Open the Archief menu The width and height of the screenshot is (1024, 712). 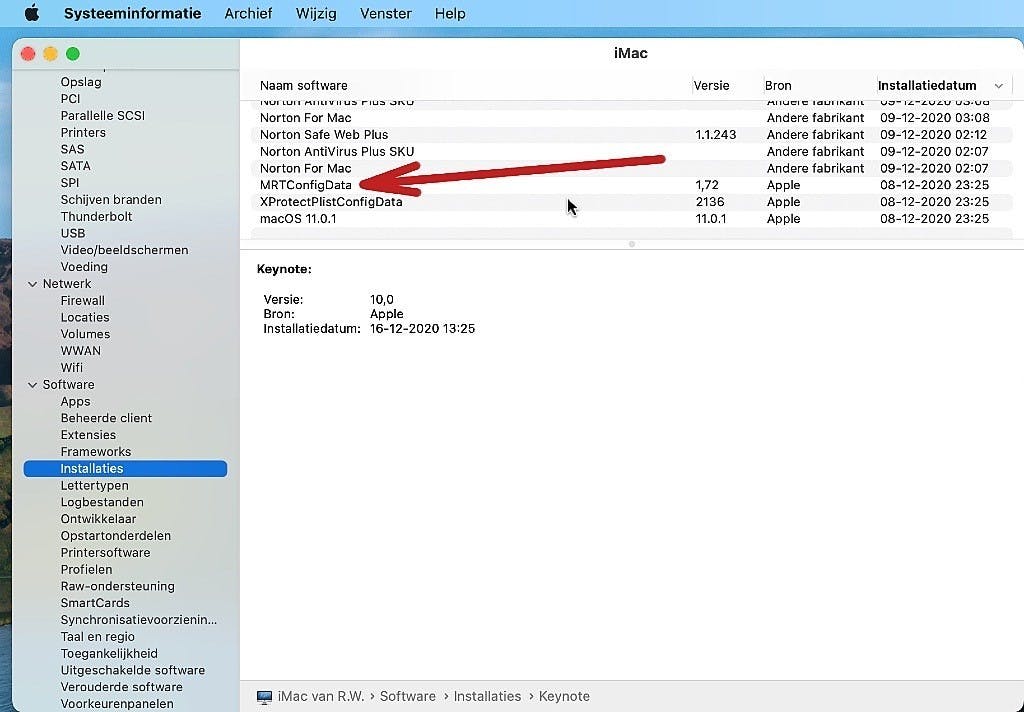248,13
